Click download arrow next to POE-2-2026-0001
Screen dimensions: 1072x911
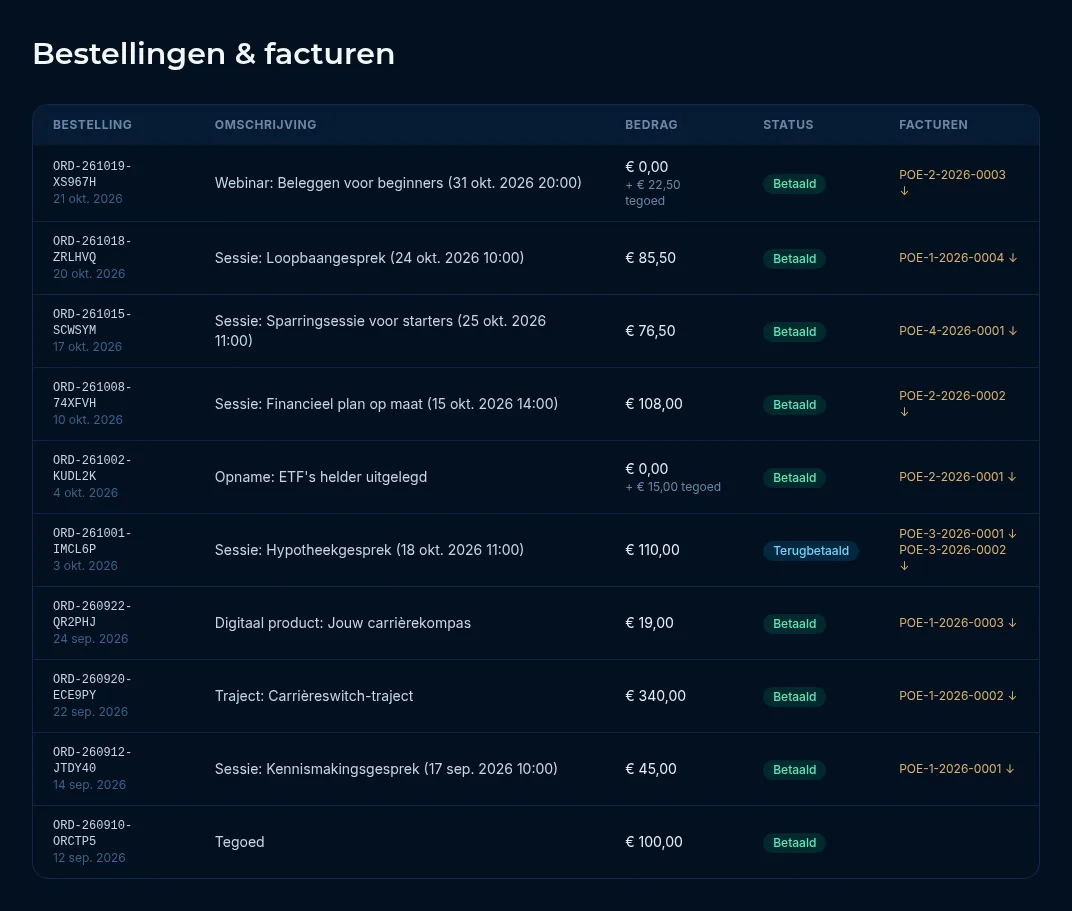(1013, 477)
